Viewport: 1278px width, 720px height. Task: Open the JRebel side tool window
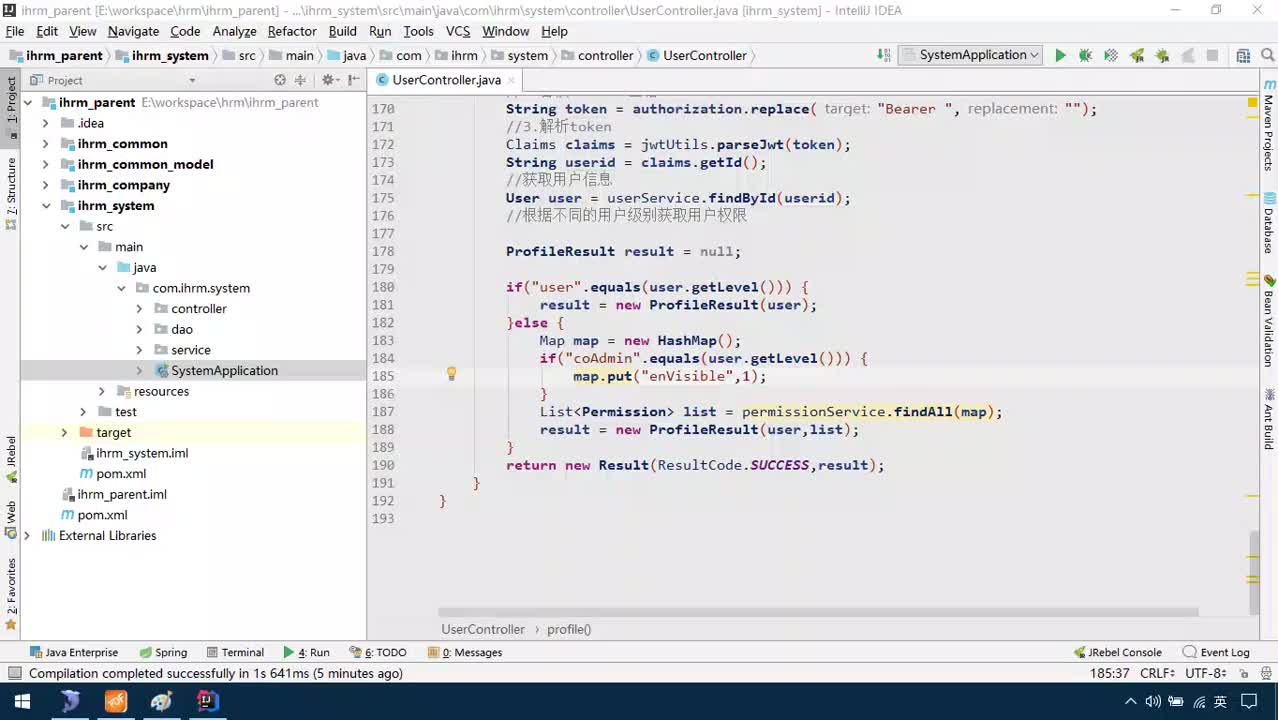[11, 460]
